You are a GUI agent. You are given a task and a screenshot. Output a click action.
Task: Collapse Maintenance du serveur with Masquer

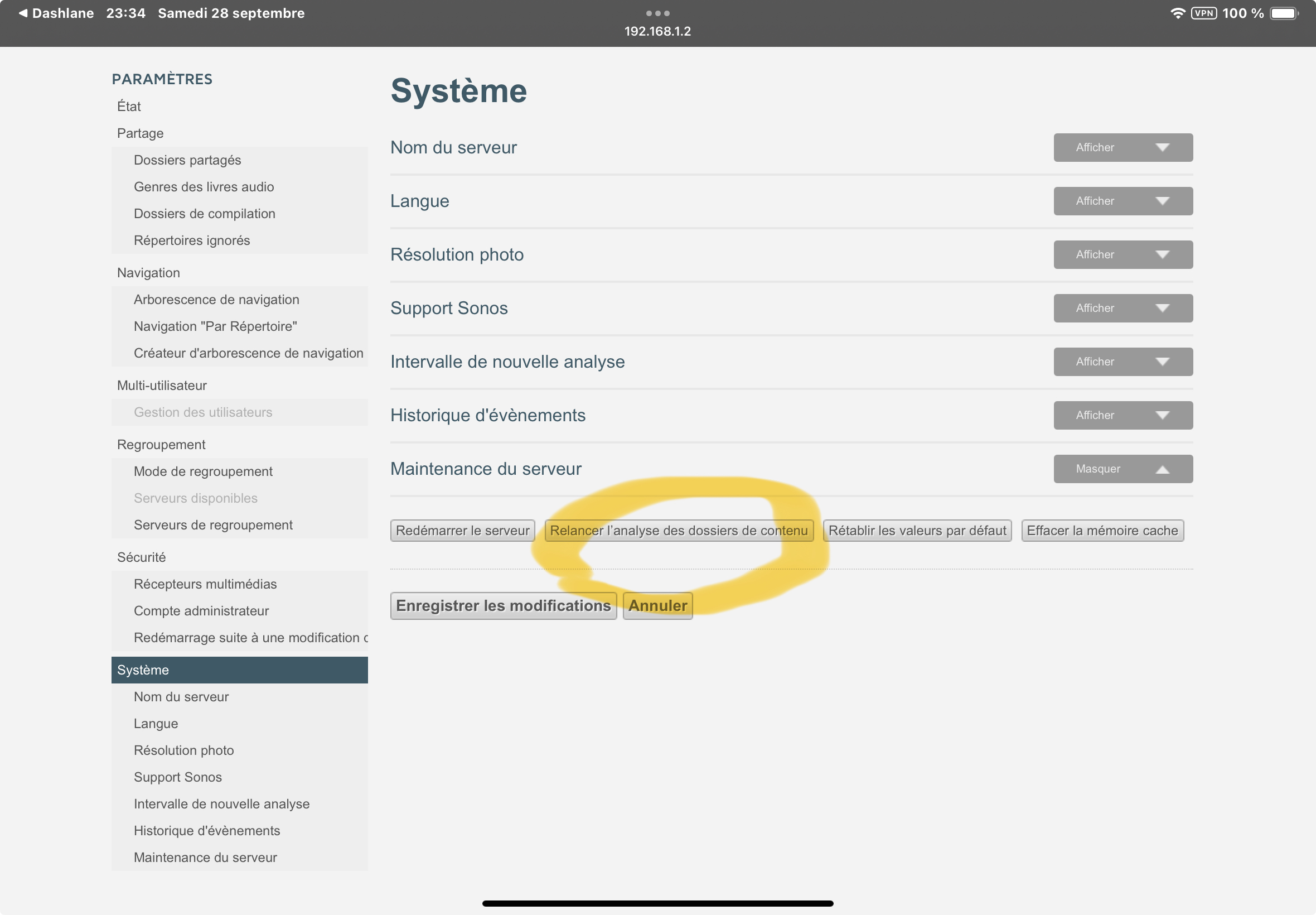tap(1123, 469)
